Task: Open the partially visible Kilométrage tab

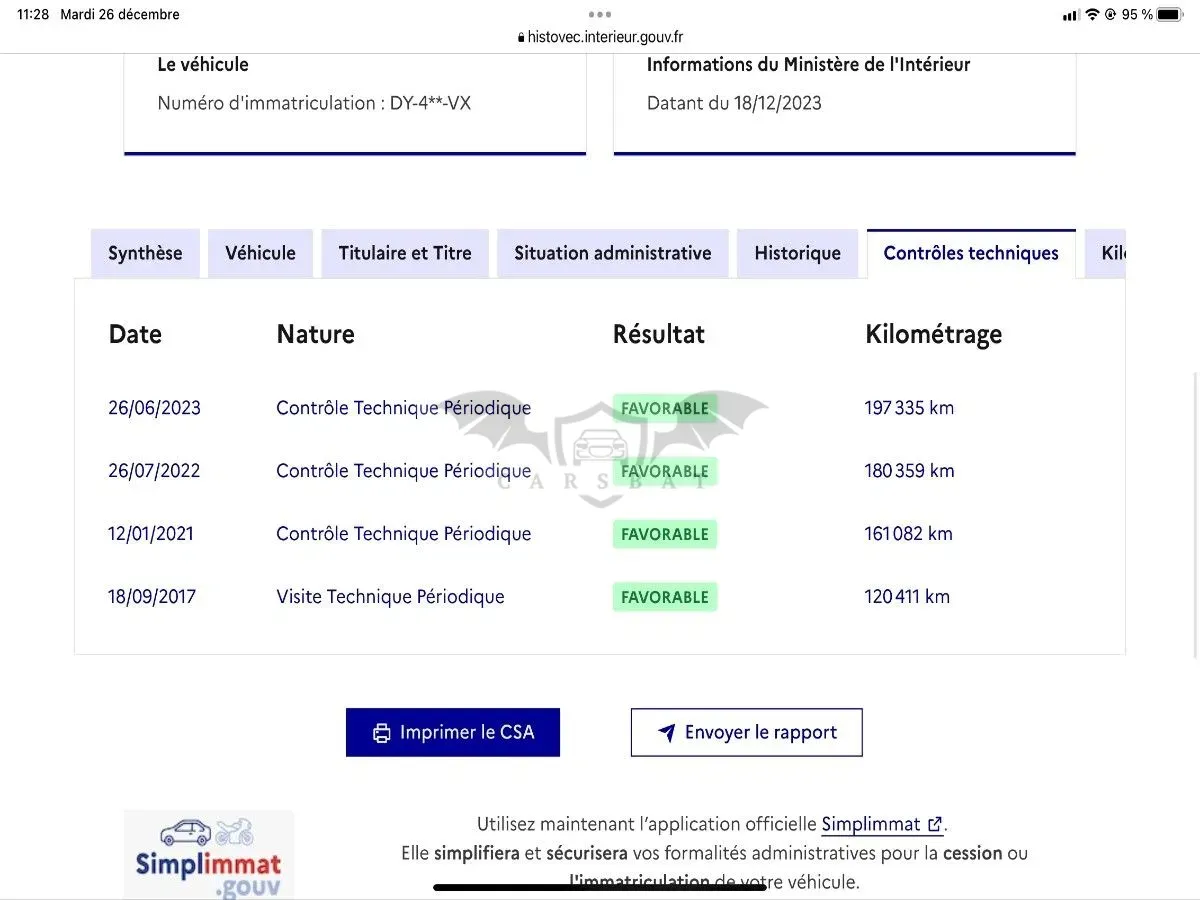Action: click(1105, 253)
